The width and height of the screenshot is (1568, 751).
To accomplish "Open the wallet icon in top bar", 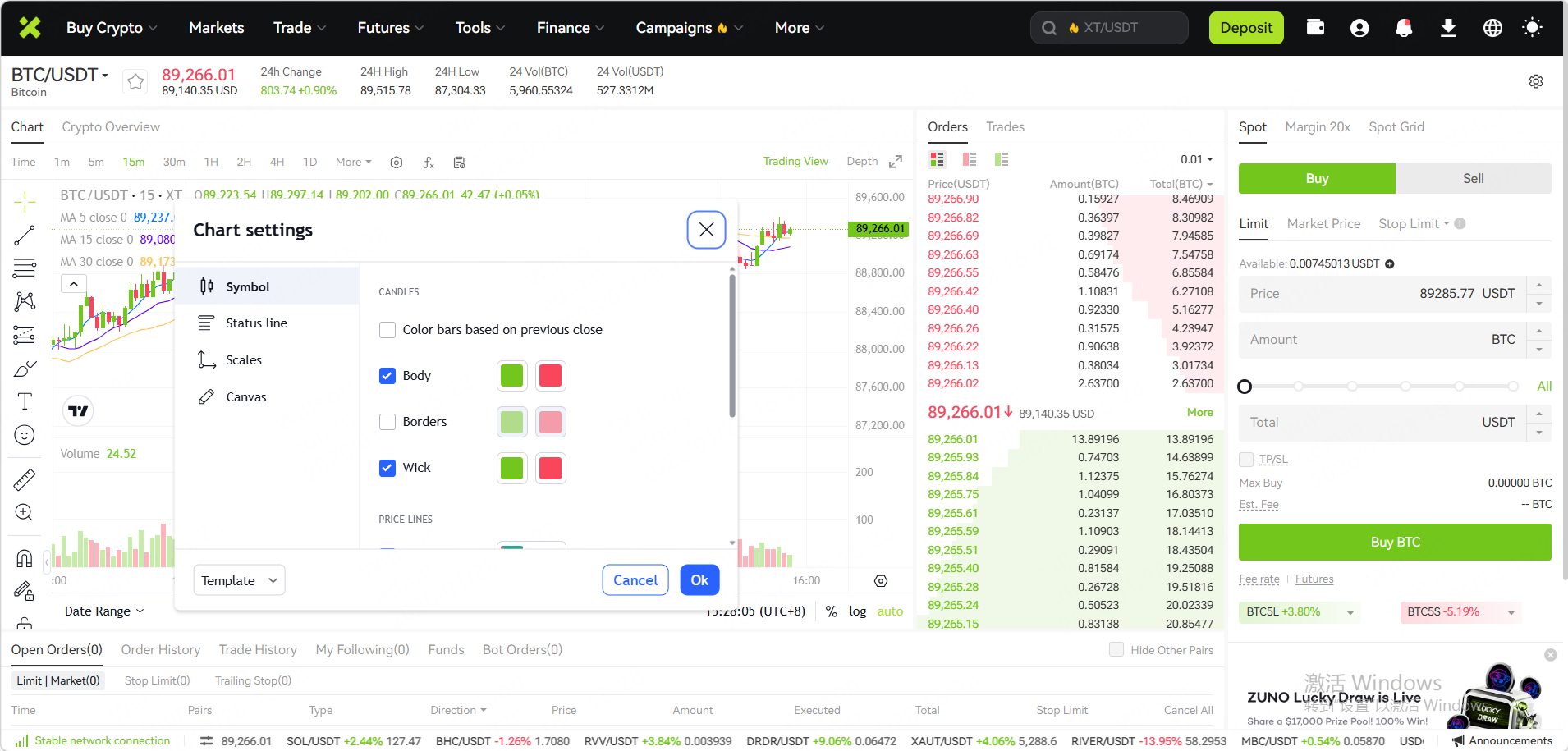I will click(1315, 28).
